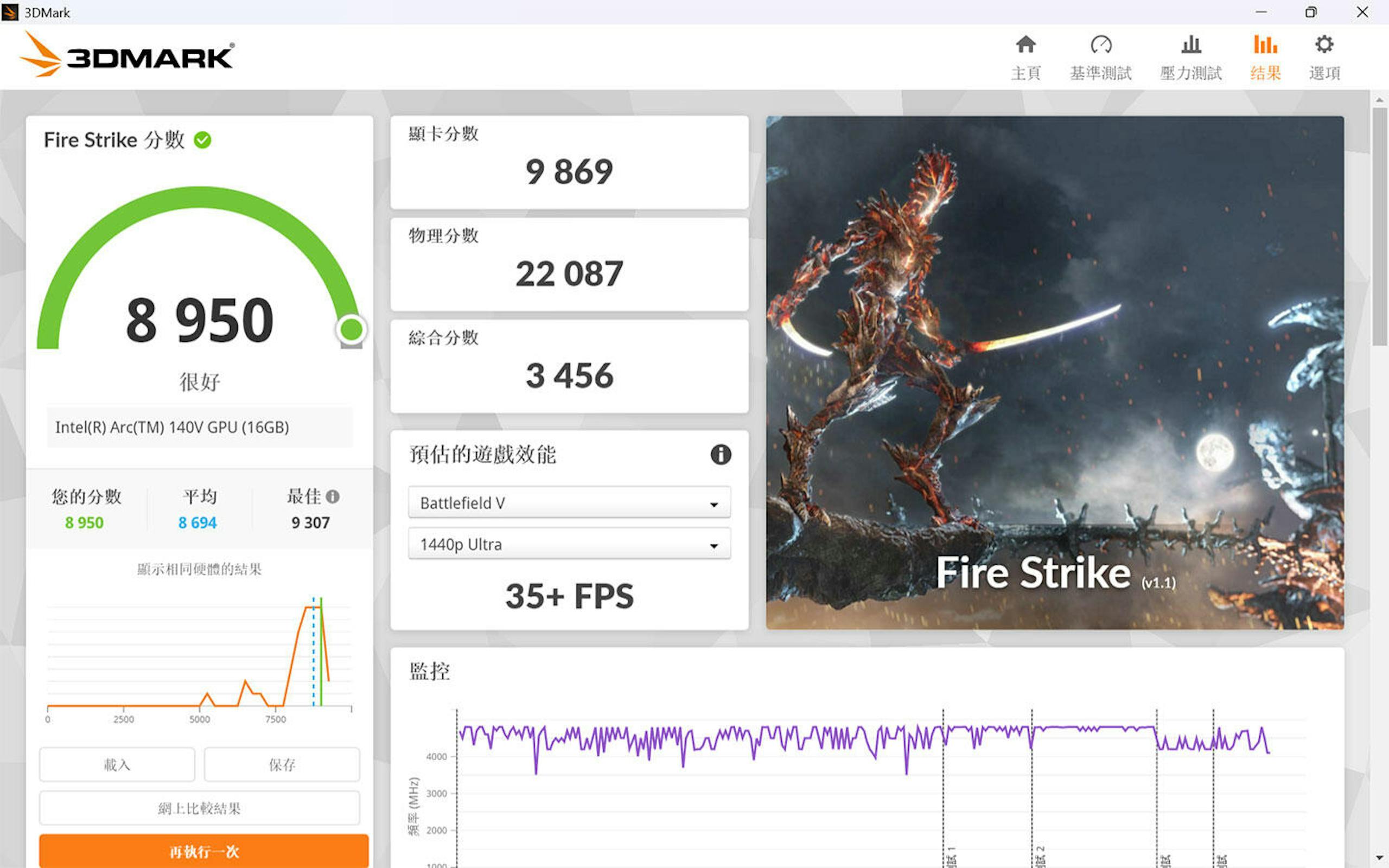Click the compare results online button (網上比較結果)
1389x868 pixels.
[199, 808]
